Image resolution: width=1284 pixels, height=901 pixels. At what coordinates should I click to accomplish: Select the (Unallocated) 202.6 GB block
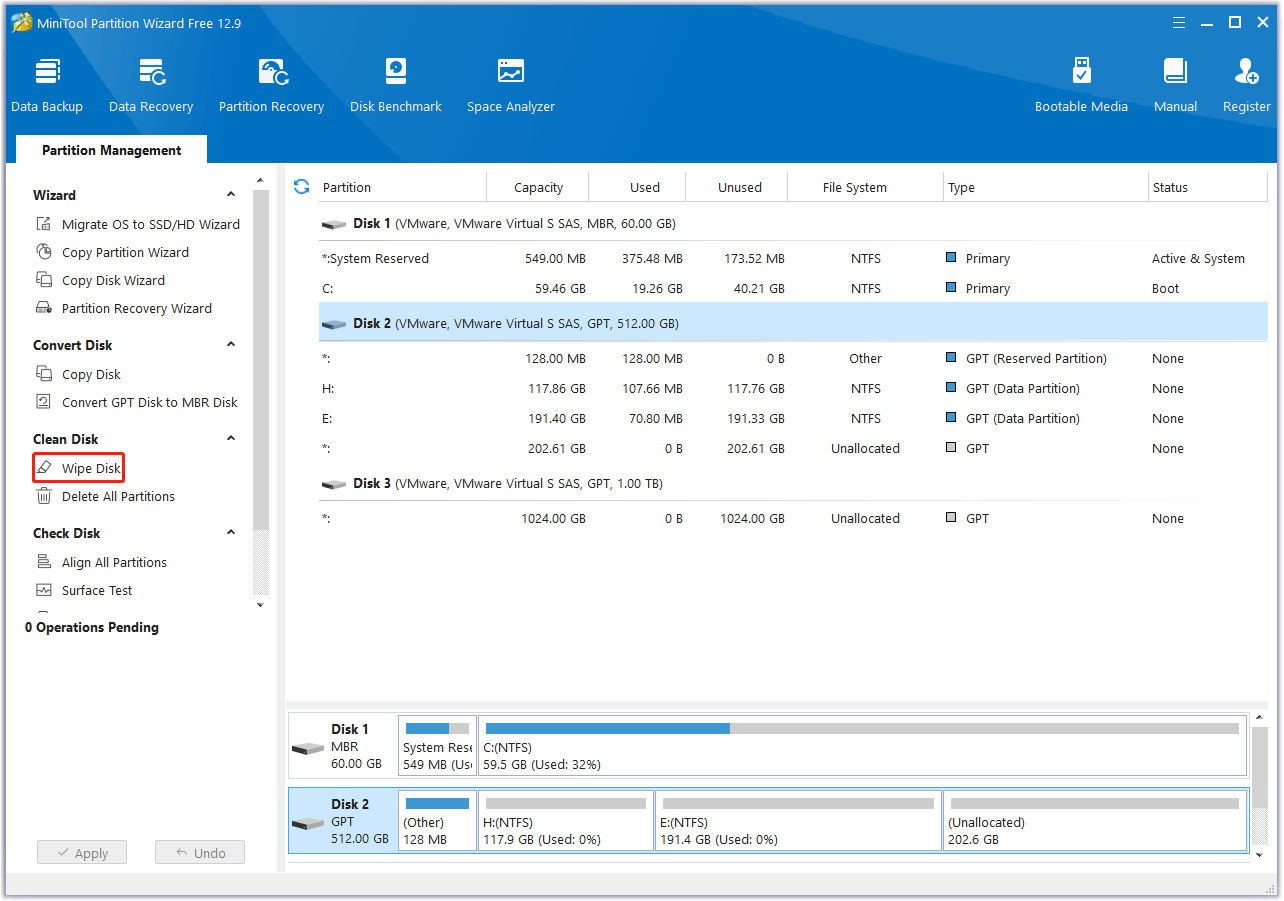click(1095, 821)
